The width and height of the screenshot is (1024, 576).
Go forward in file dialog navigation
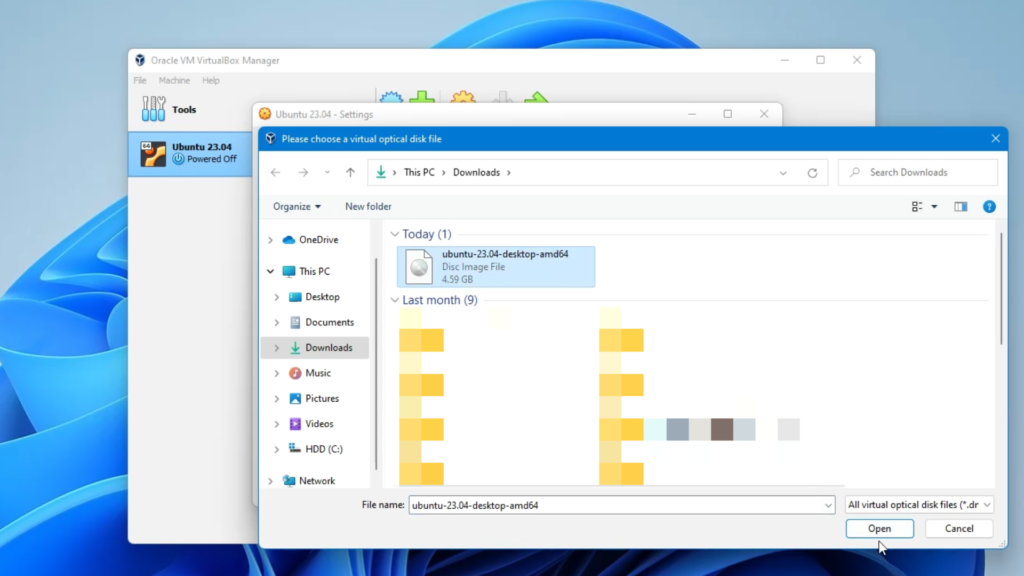(x=303, y=172)
